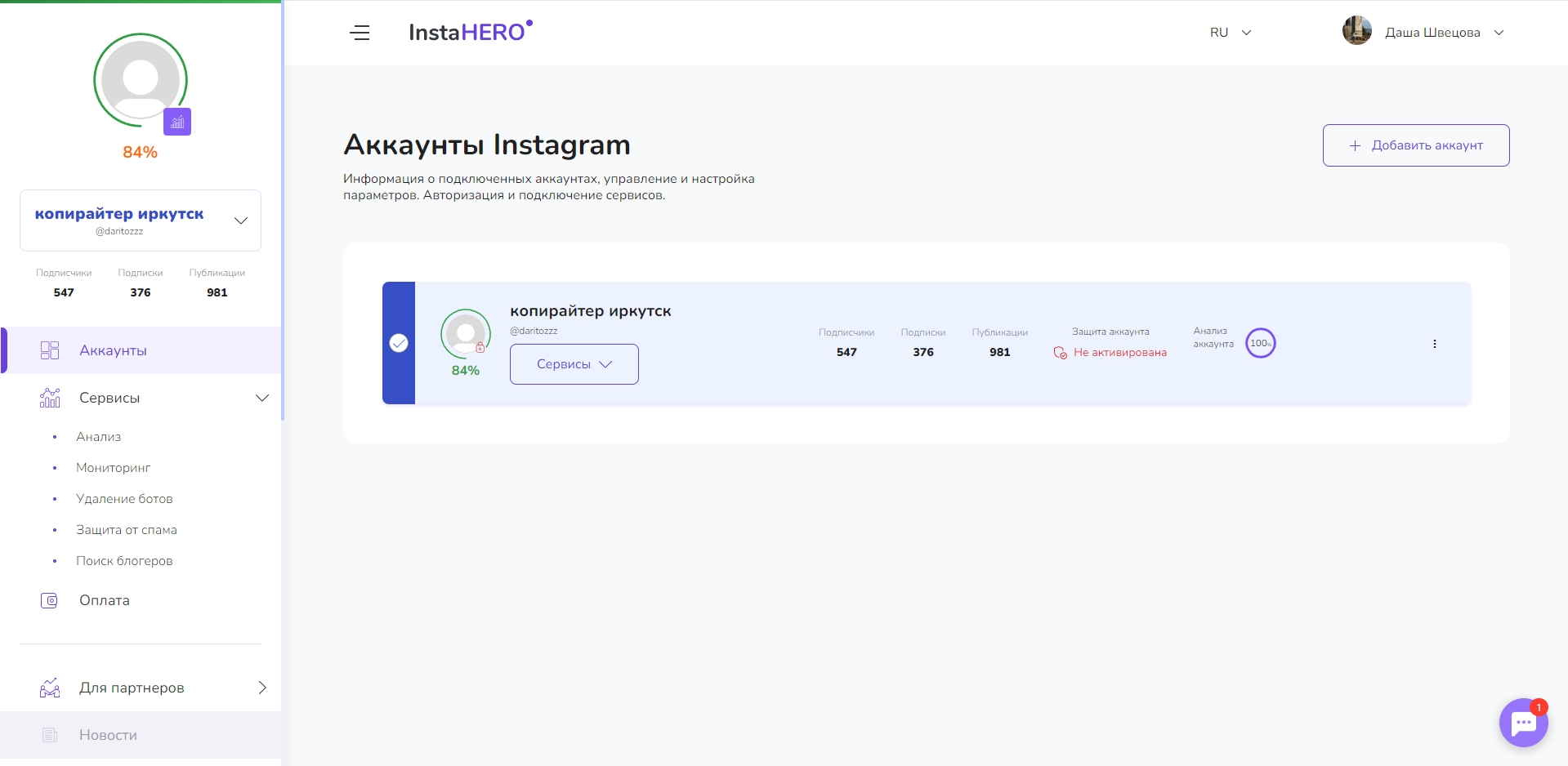Click the purple stats badge on avatar
Image resolution: width=1568 pixels, height=766 pixels.
(177, 122)
